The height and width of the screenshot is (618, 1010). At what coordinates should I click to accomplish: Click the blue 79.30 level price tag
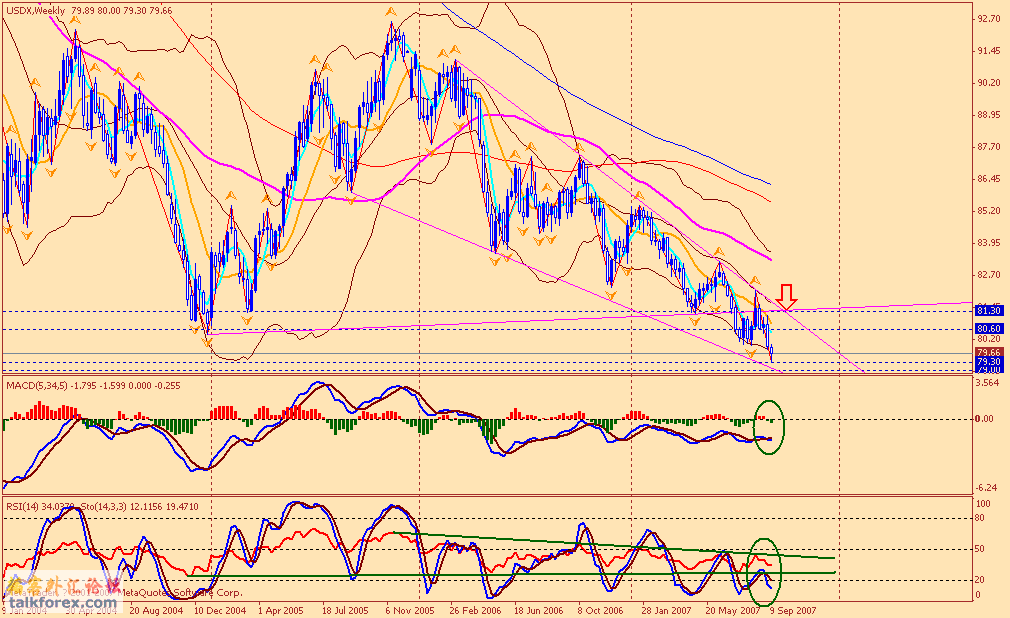(x=989, y=362)
